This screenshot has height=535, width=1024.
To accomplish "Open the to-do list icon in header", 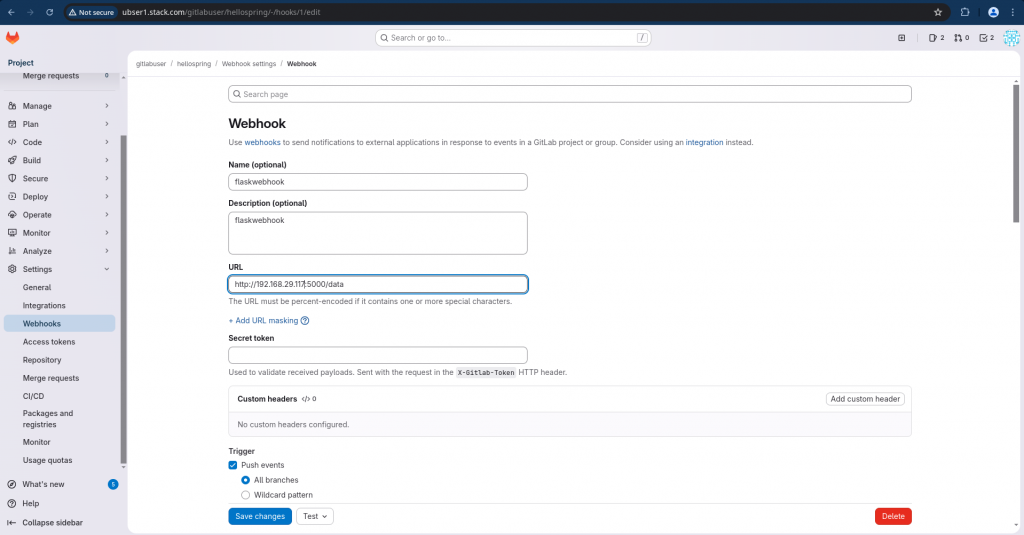I will pos(986,38).
